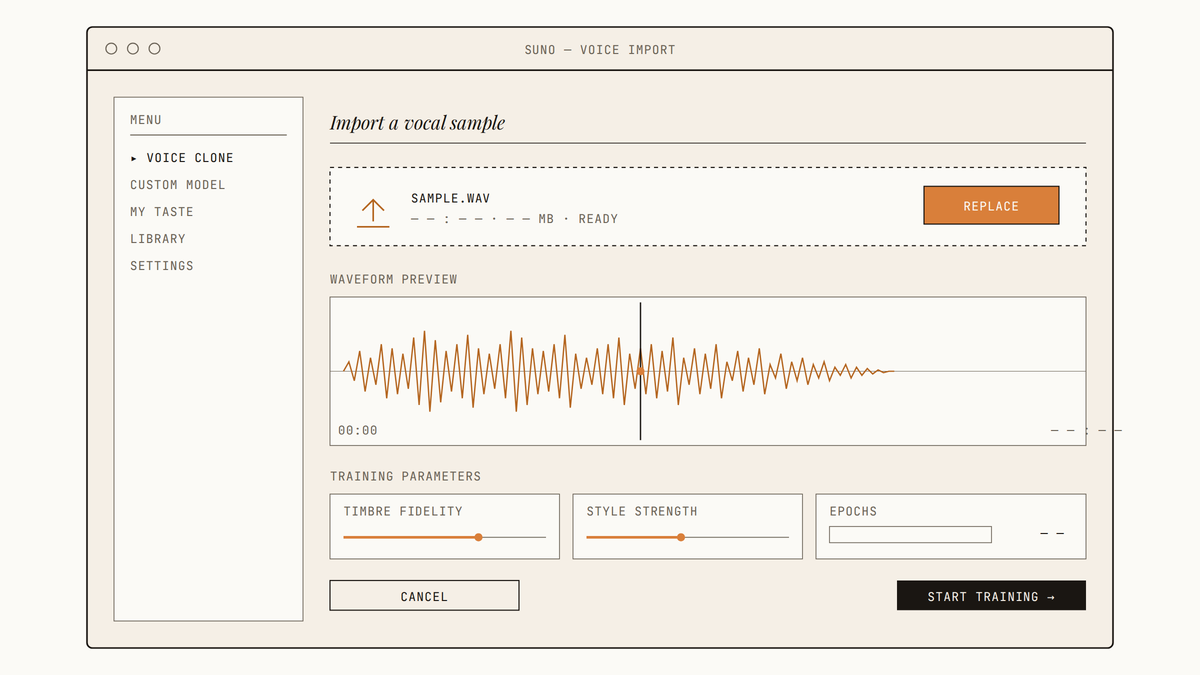Viewport: 1200px width, 675px height.
Task: Click the Waveform Preview label
Action: (x=393, y=279)
